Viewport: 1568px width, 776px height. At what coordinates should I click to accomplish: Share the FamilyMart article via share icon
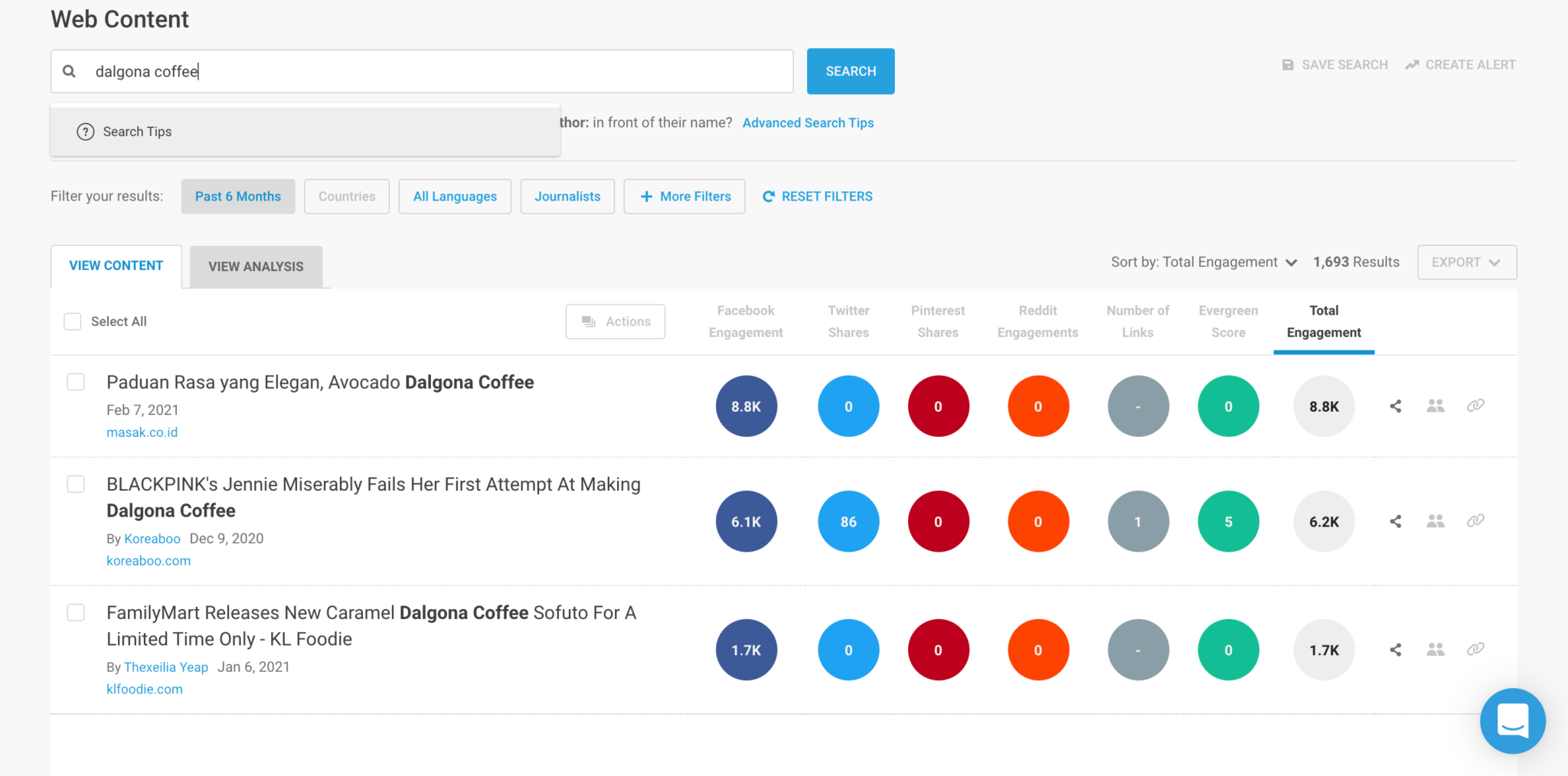(1396, 650)
